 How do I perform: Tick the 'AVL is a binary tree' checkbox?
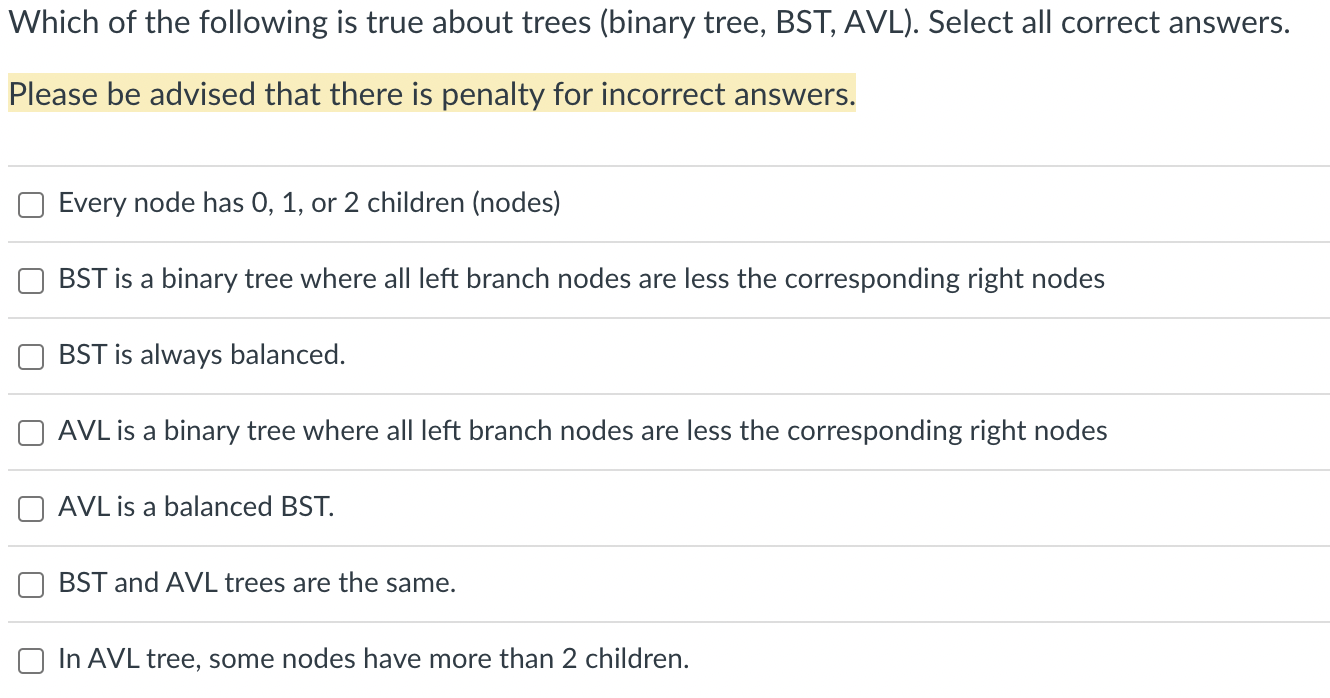click(30, 433)
